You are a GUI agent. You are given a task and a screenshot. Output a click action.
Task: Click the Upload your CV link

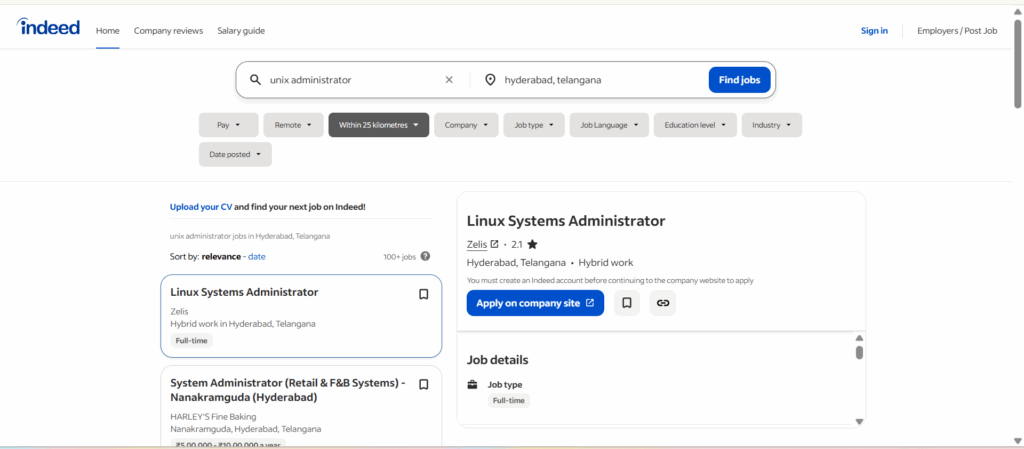(201, 207)
